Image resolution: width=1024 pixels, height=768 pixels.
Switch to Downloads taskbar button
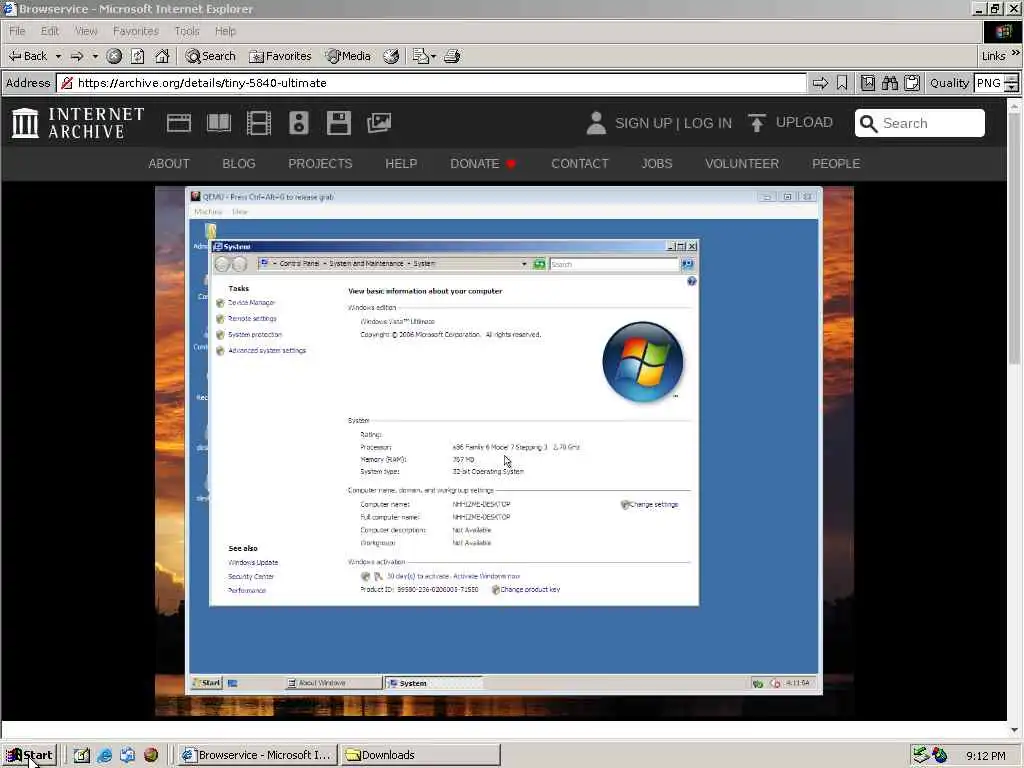pos(420,755)
